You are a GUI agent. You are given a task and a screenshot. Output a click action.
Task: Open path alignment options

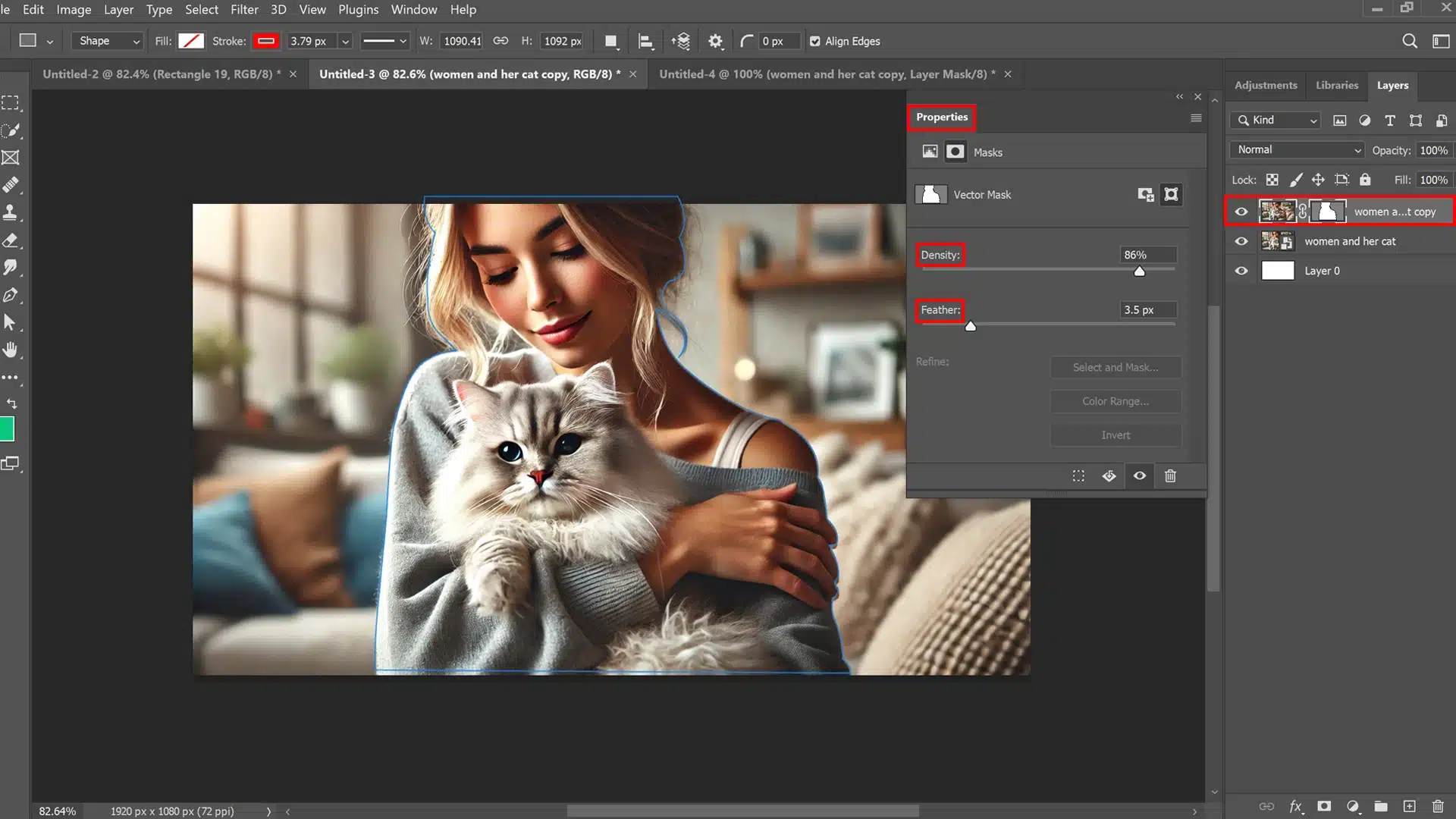(x=645, y=41)
